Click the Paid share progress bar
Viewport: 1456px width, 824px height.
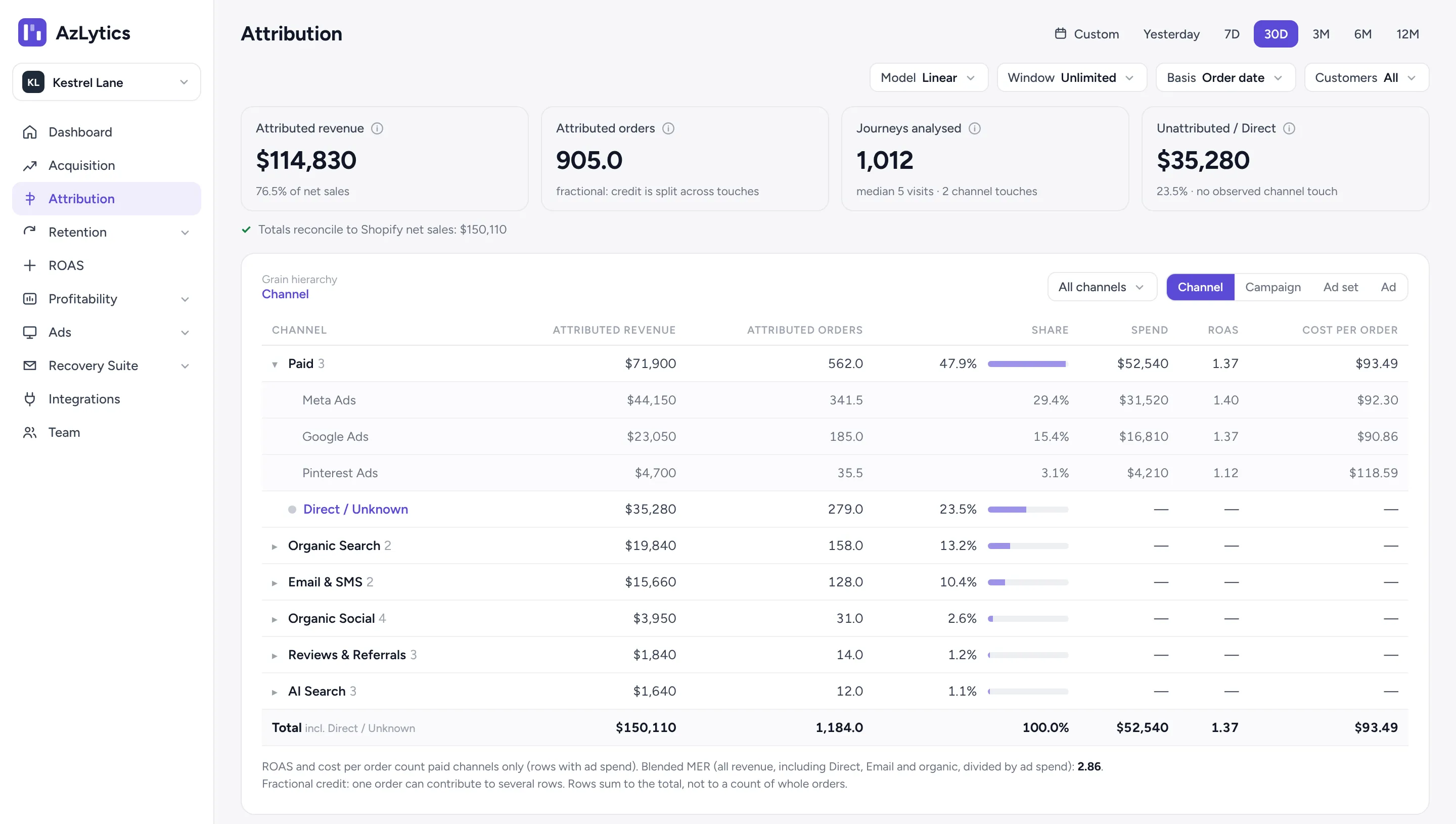[x=1028, y=364]
